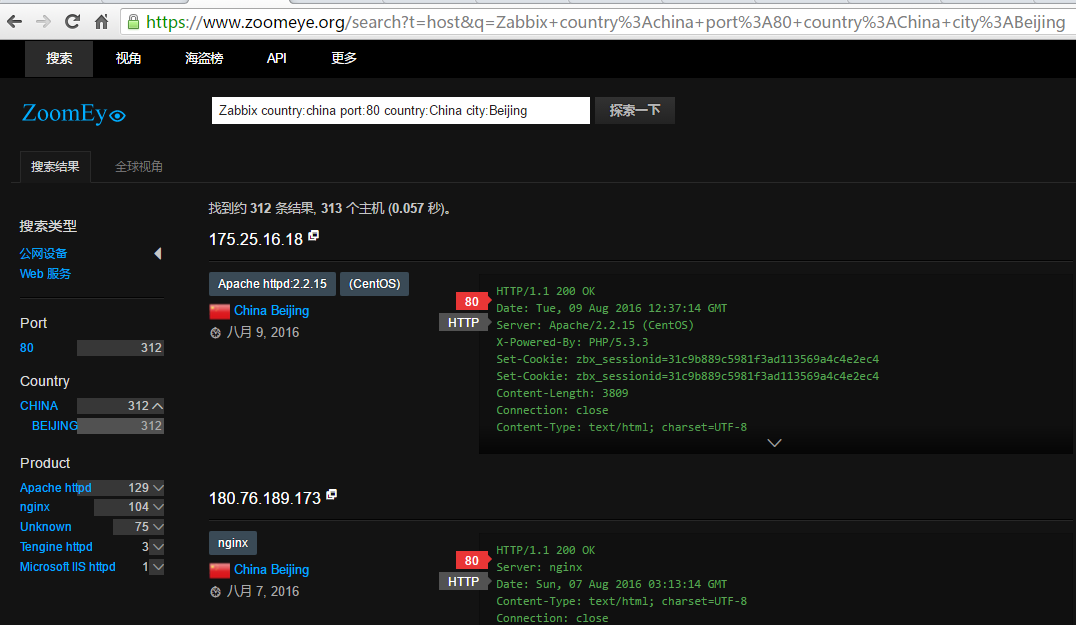1076x625 pixels.
Task: Select the BEIJING city filter
Action: pos(55,426)
